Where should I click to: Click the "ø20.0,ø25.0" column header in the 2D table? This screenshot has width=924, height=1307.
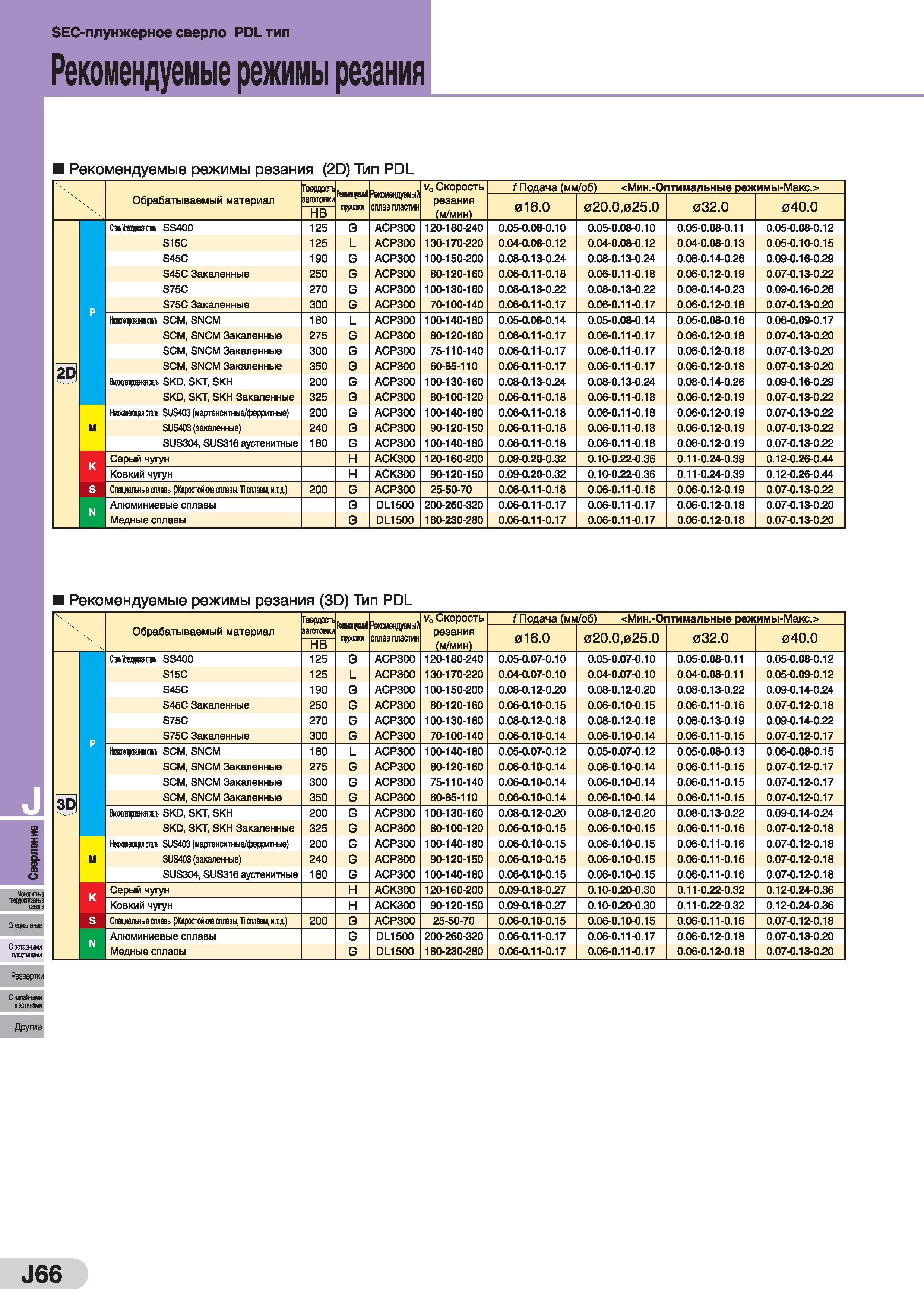621,207
